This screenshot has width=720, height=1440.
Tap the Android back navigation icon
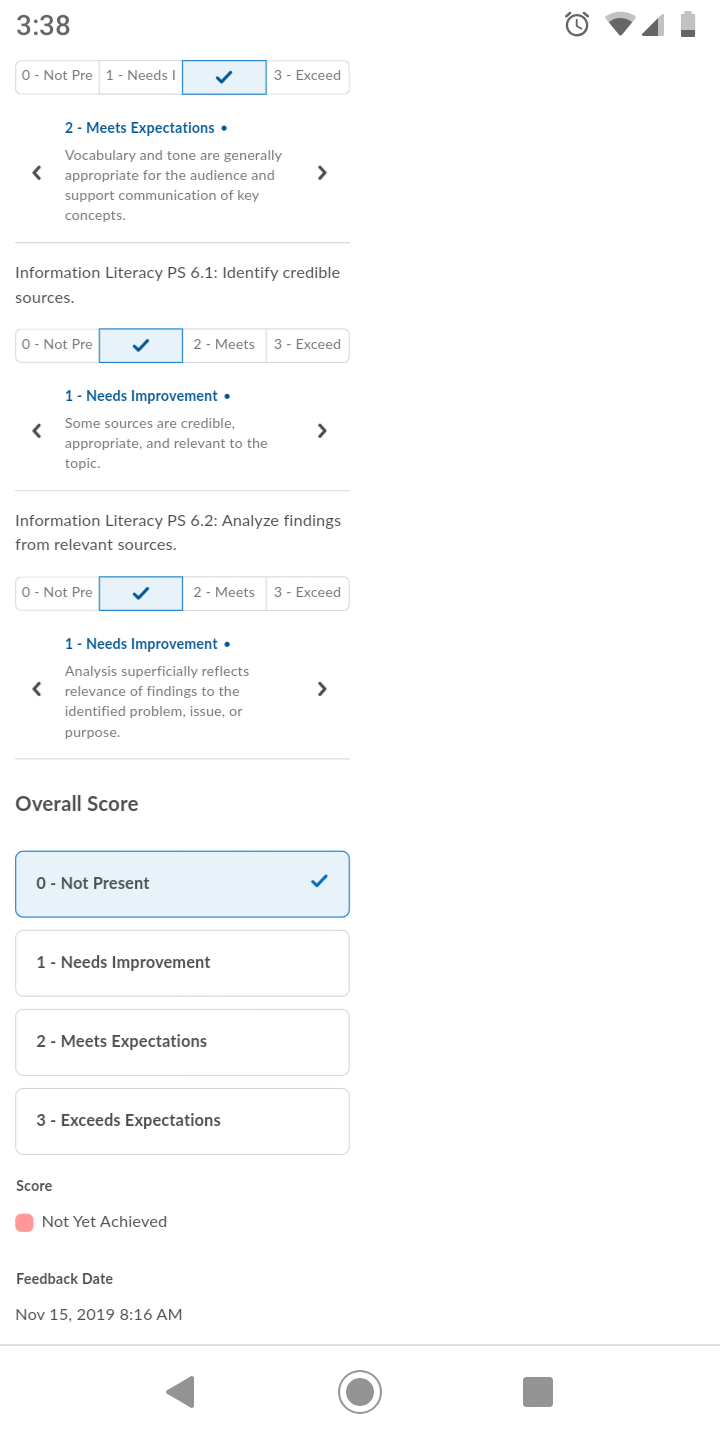point(180,1391)
